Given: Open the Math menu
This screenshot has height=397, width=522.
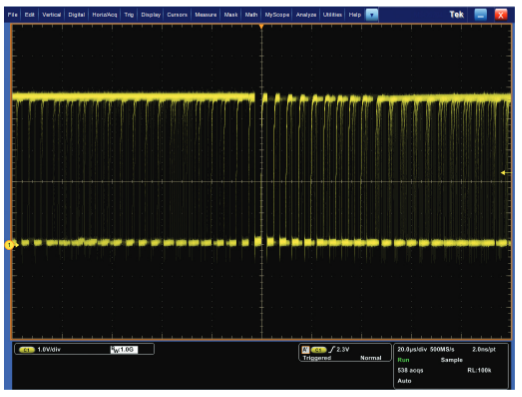Looking at the screenshot, I should pos(251,15).
